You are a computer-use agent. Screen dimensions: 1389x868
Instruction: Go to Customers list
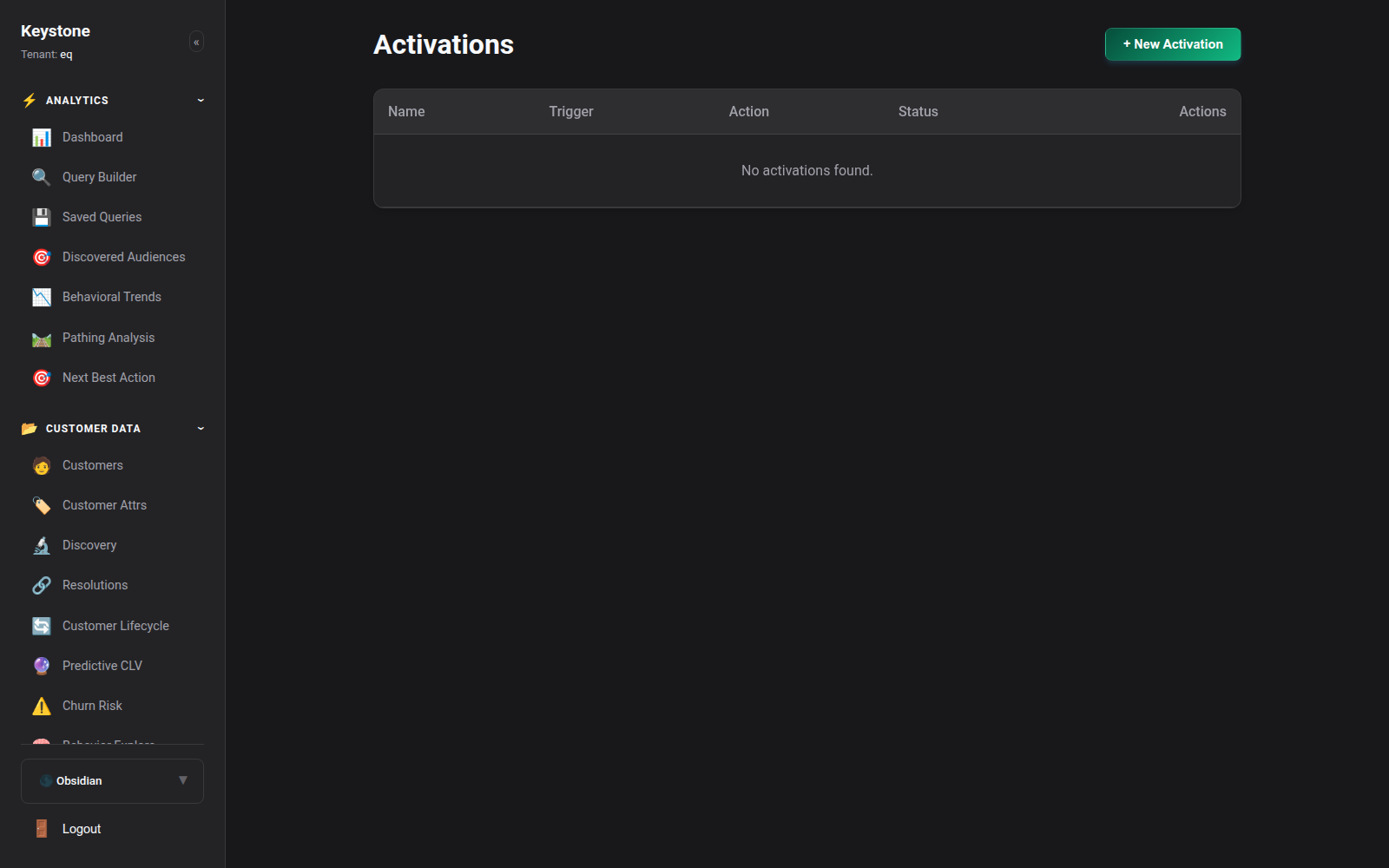click(x=113, y=465)
